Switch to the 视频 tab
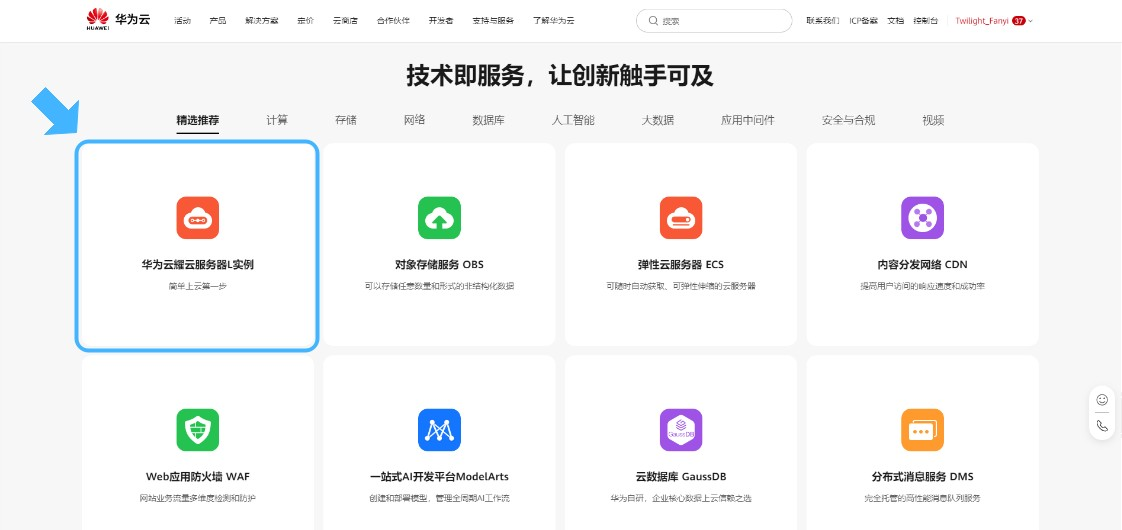Image resolution: width=1122 pixels, height=530 pixels. [934, 120]
